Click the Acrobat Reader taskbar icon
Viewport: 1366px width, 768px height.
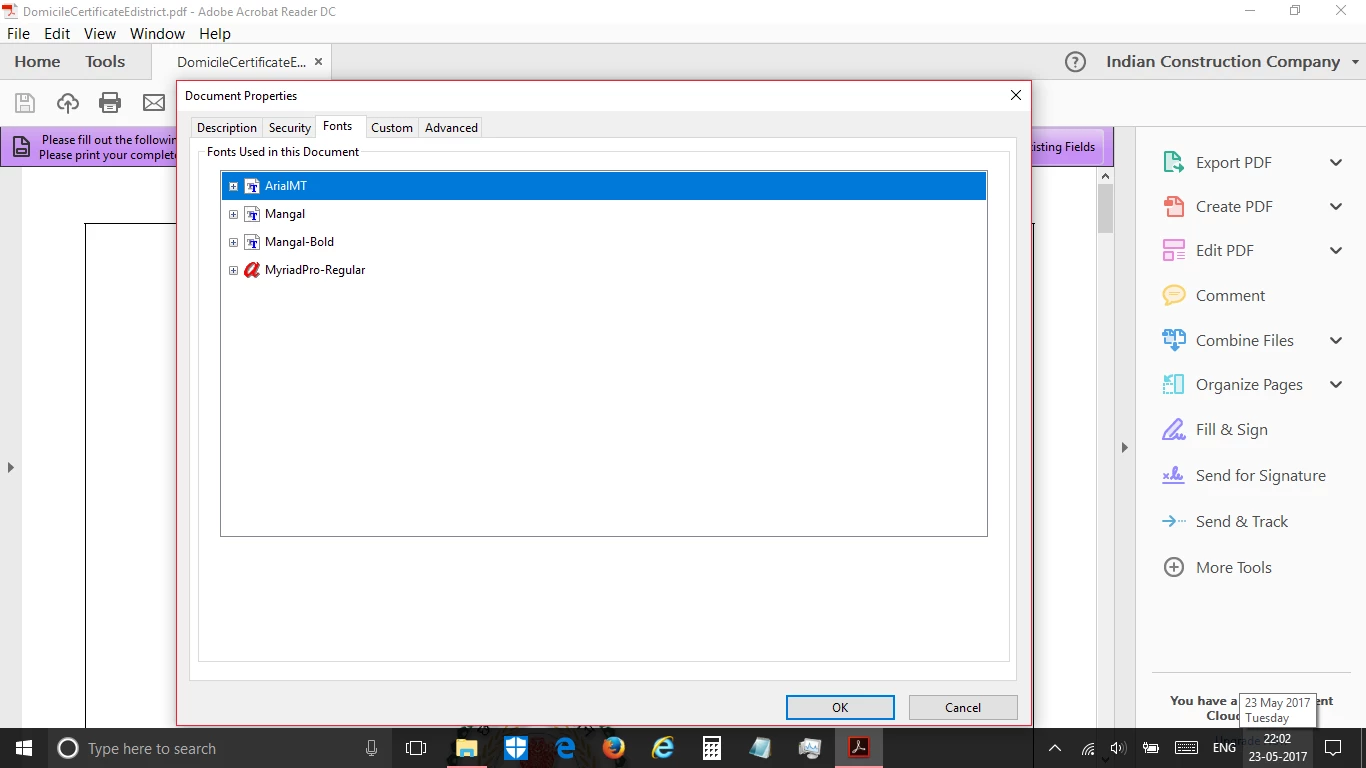pos(859,748)
